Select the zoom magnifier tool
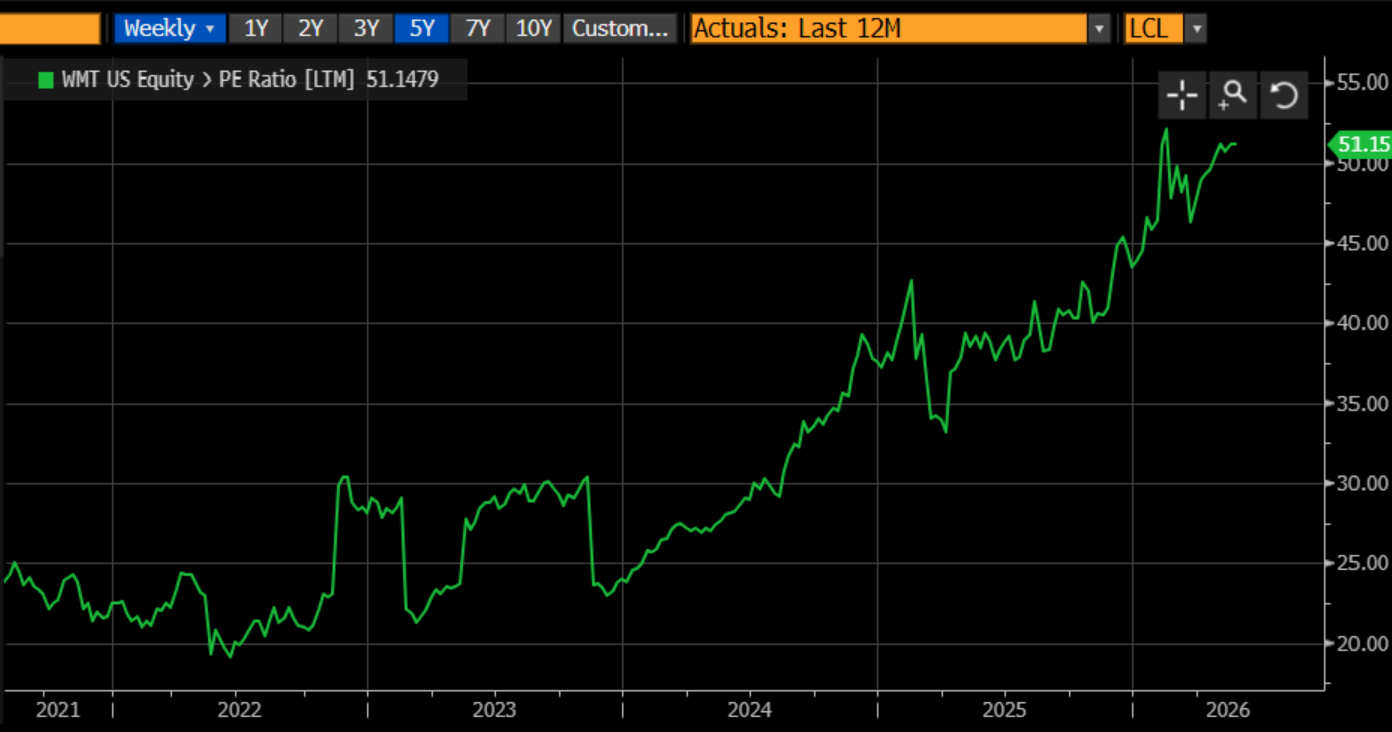1392x732 pixels. click(x=1233, y=96)
